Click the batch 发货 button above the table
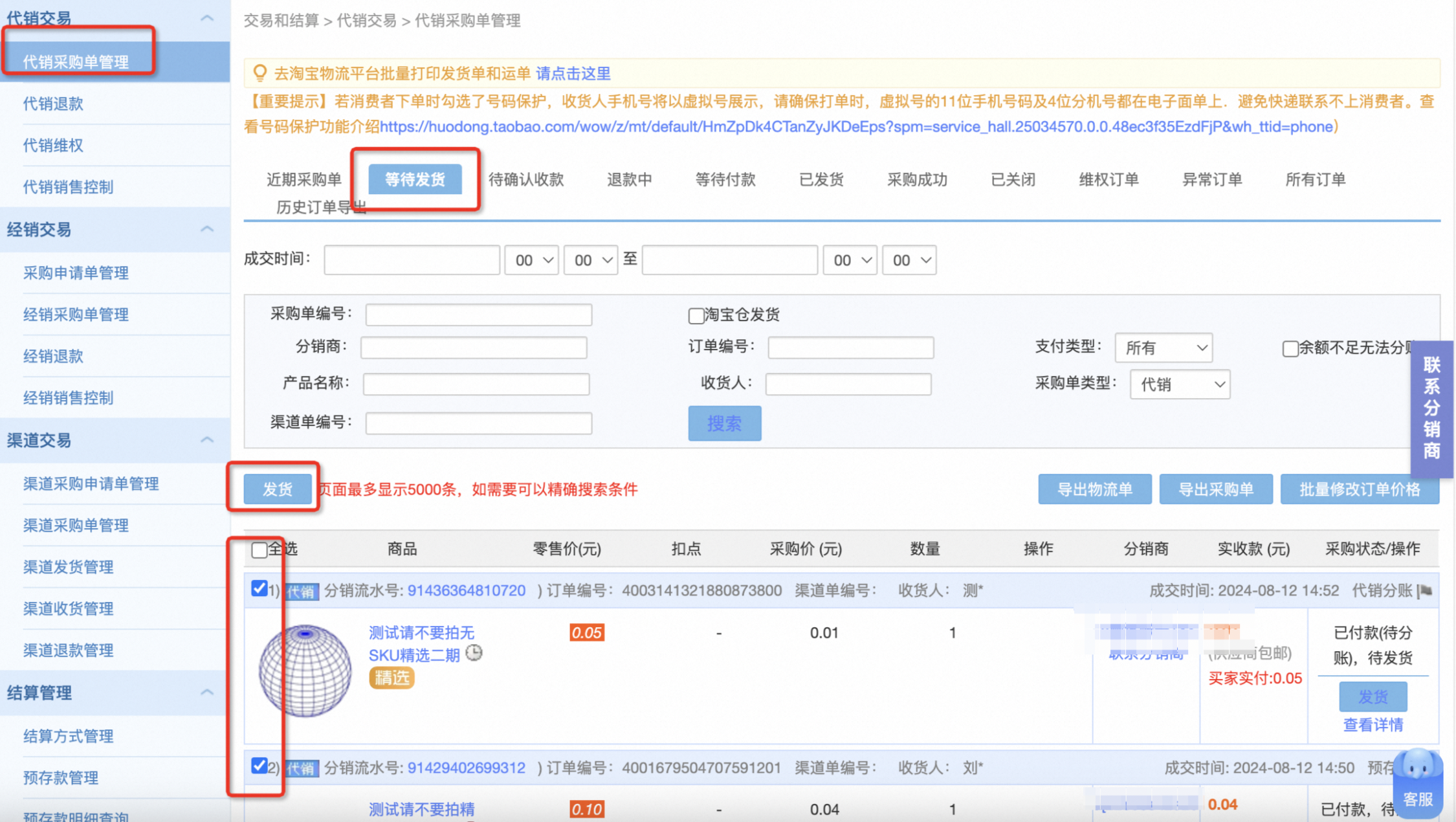Viewport: 1456px width, 822px height. (278, 489)
